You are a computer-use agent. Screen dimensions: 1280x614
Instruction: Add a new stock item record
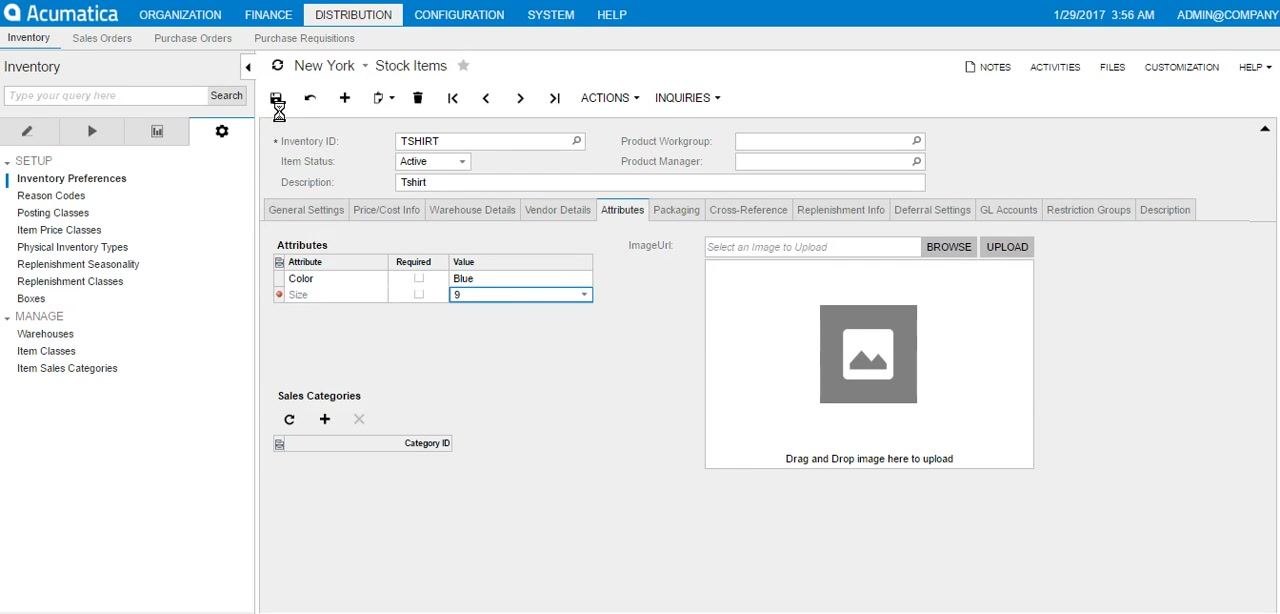345,98
